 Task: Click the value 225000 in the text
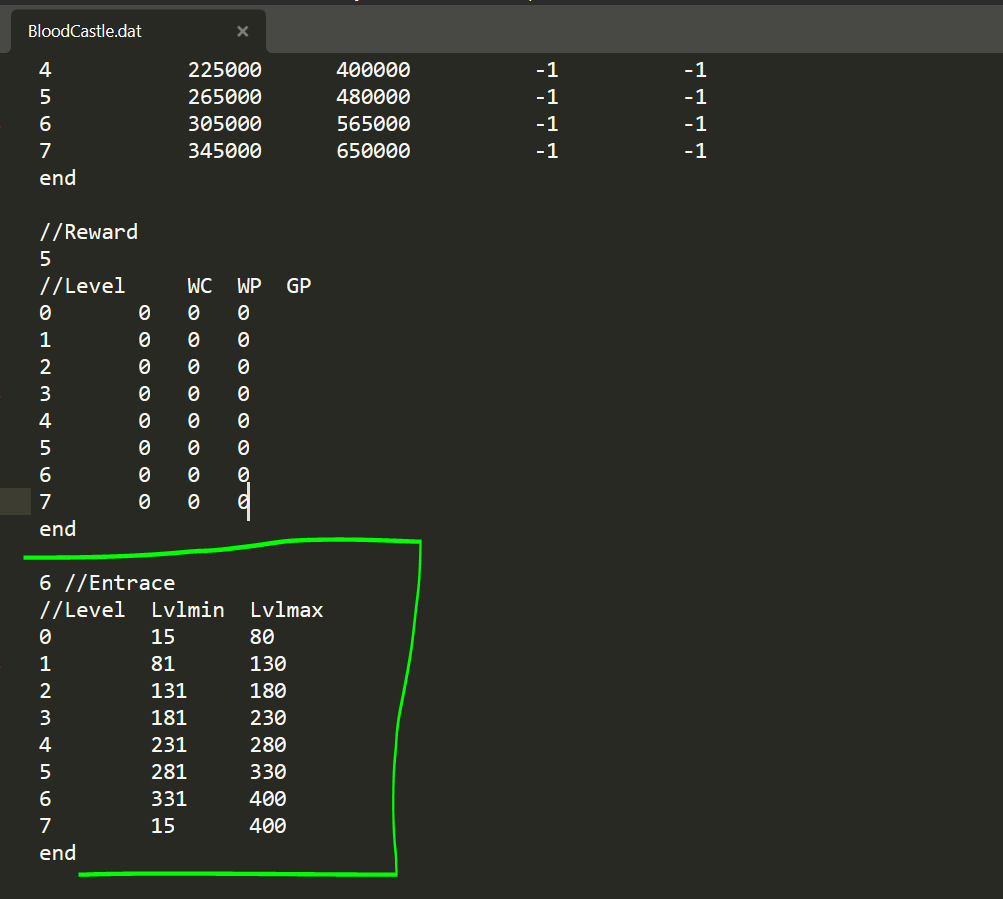(225, 70)
